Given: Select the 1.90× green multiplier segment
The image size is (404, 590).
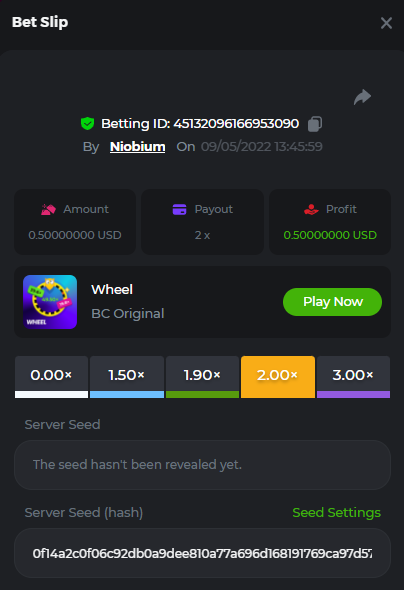Looking at the screenshot, I should [x=202, y=377].
